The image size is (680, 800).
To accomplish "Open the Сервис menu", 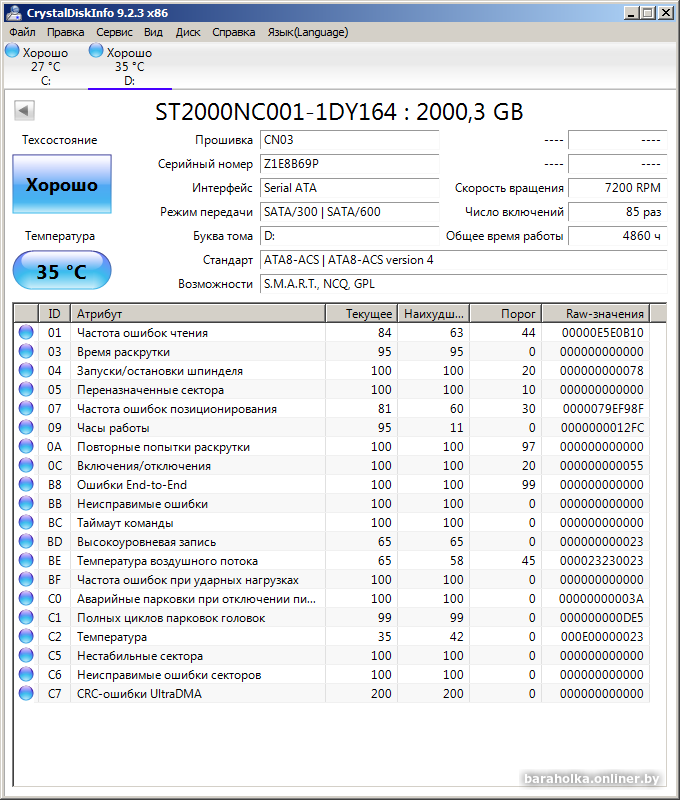I will pyautogui.click(x=114, y=32).
